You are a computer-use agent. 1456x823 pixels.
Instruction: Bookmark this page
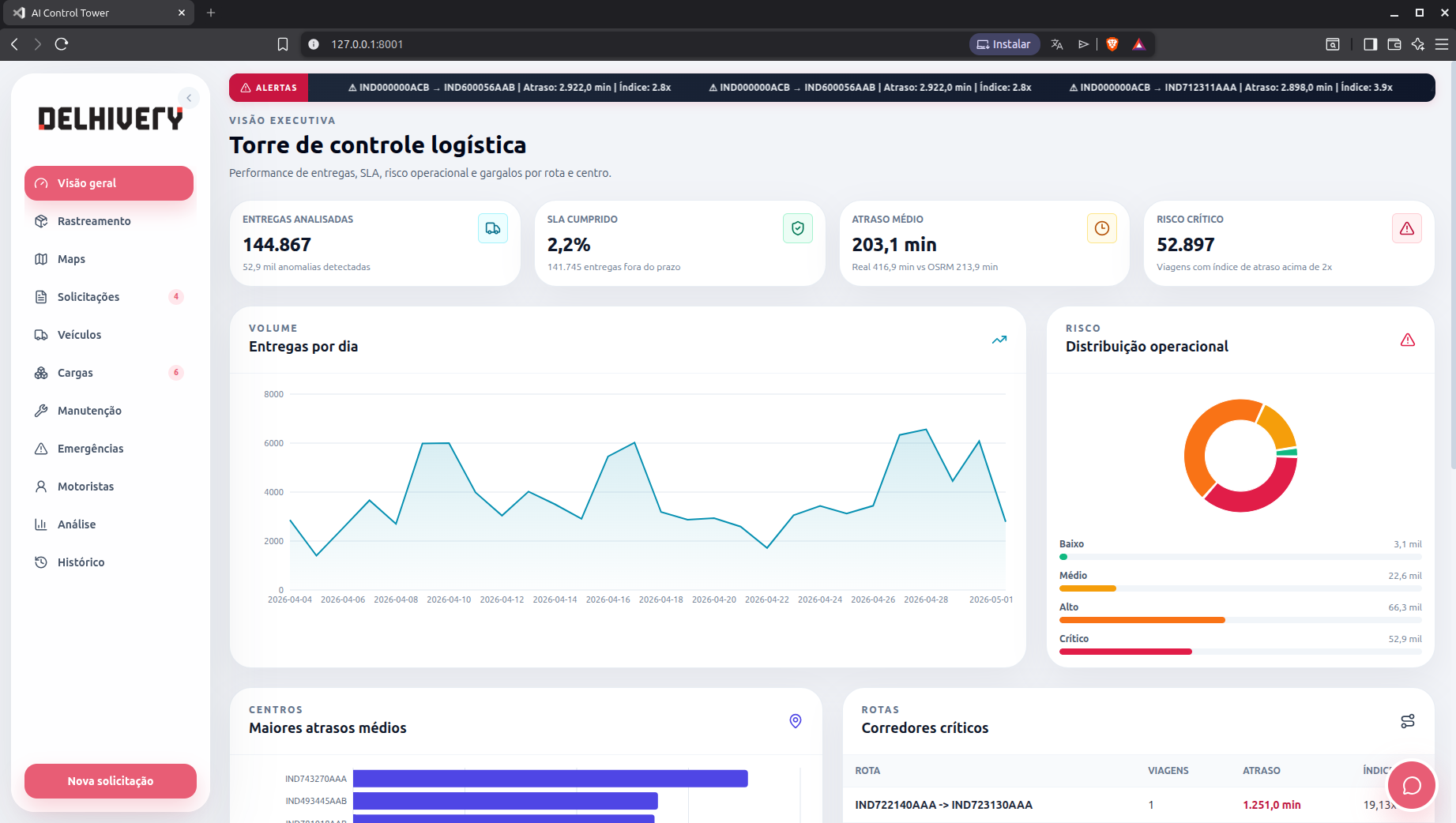tap(283, 44)
